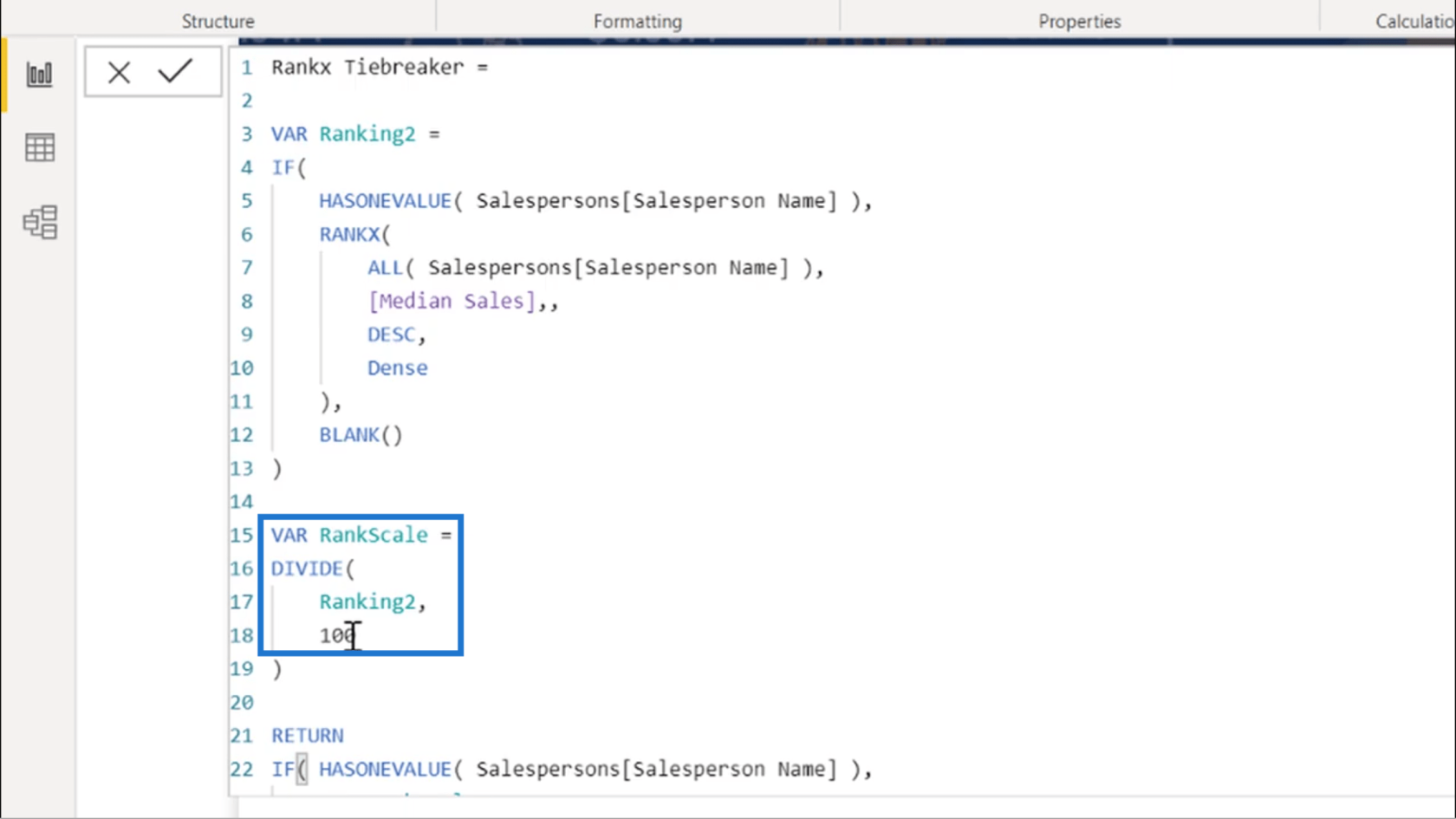Click 'Ranking2,' on line 17

(373, 602)
